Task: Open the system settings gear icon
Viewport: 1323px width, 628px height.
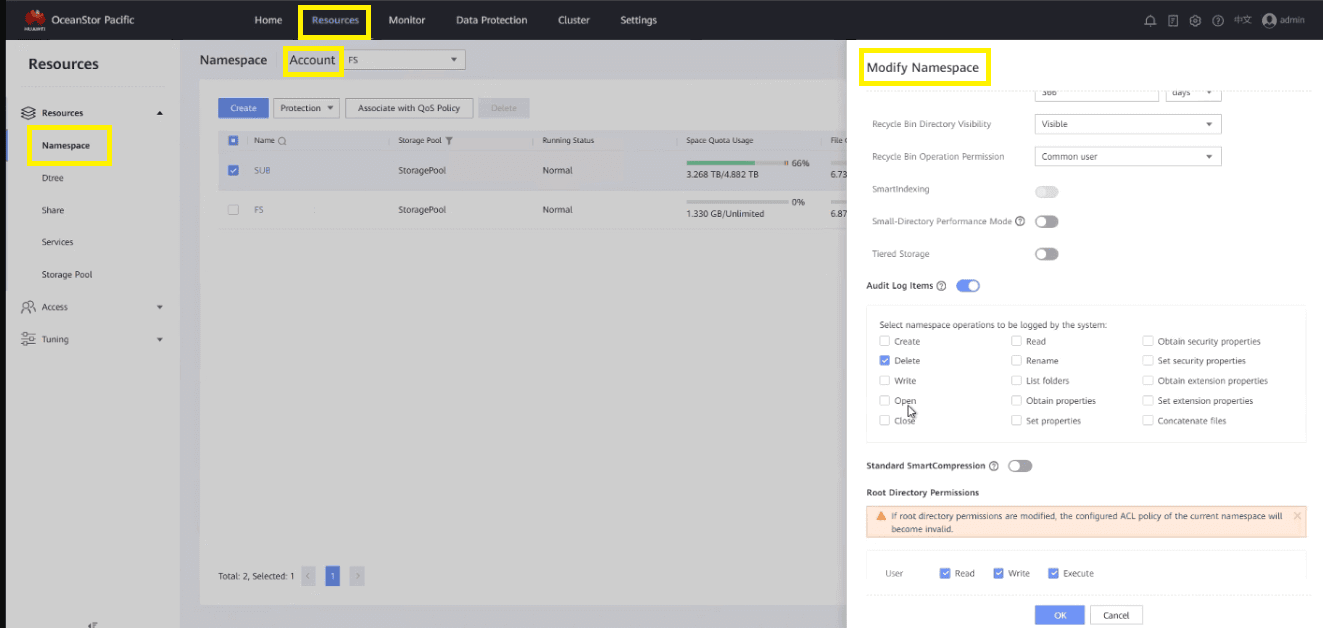Action: click(x=1194, y=20)
